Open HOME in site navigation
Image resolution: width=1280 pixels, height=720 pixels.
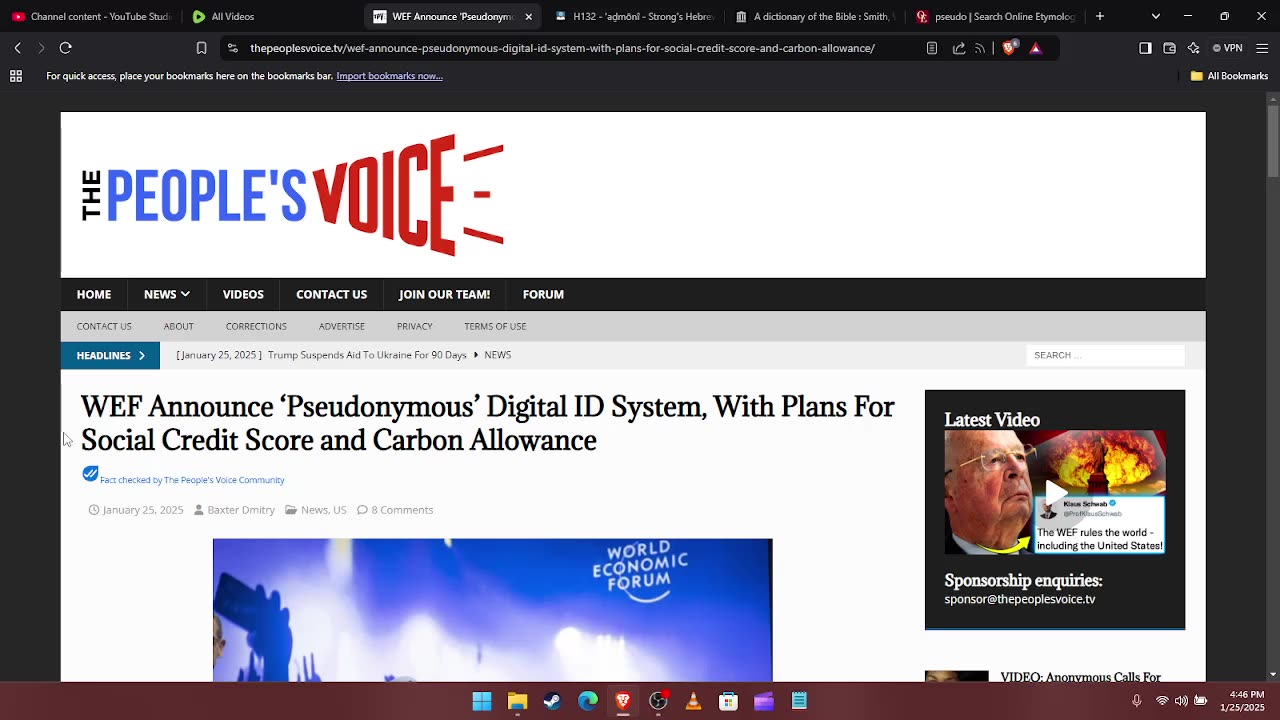94,294
